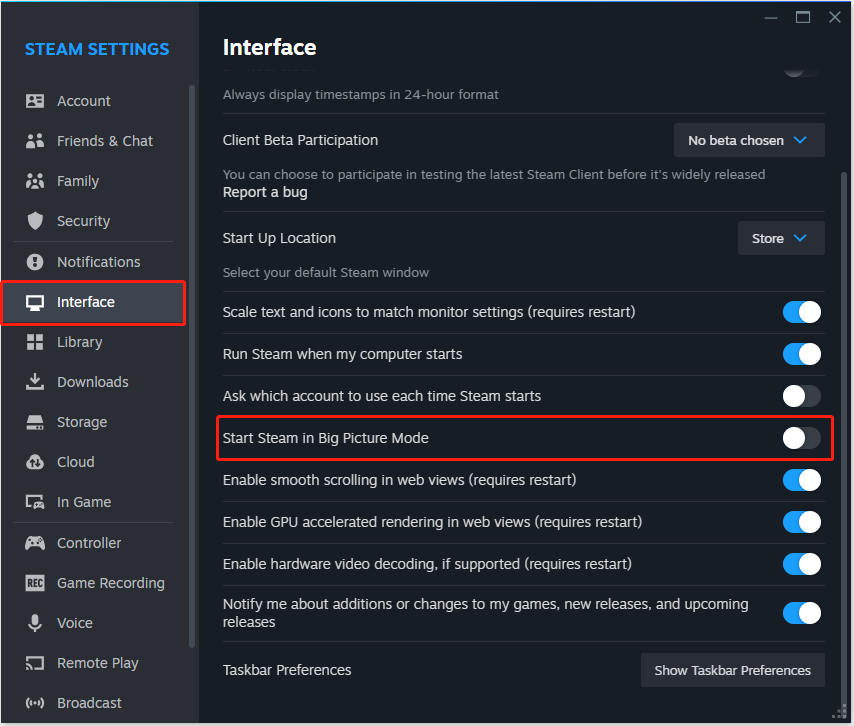Click the Interface monitor icon

[35, 302]
